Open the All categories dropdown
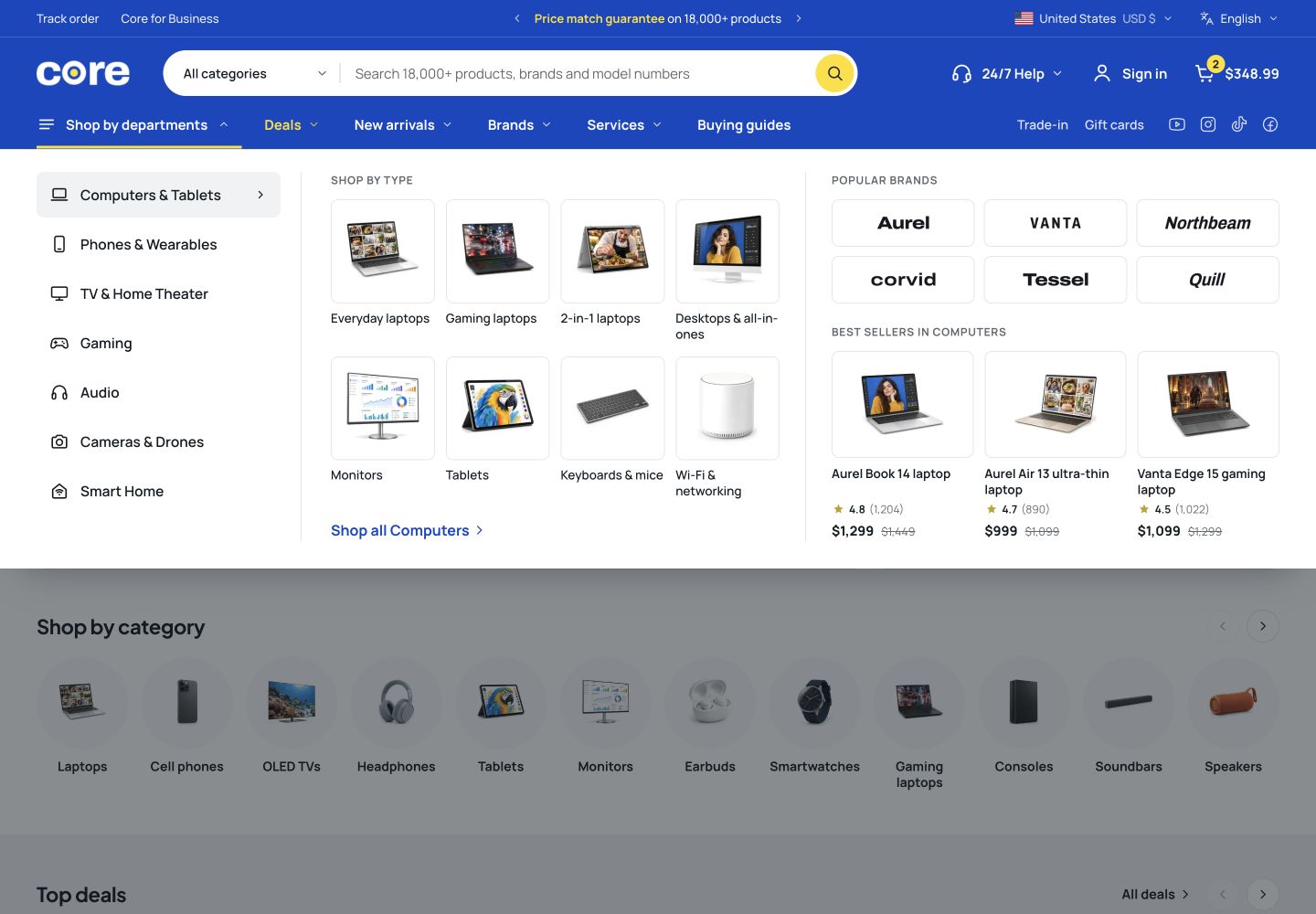The height and width of the screenshot is (914, 1316). 254,73
